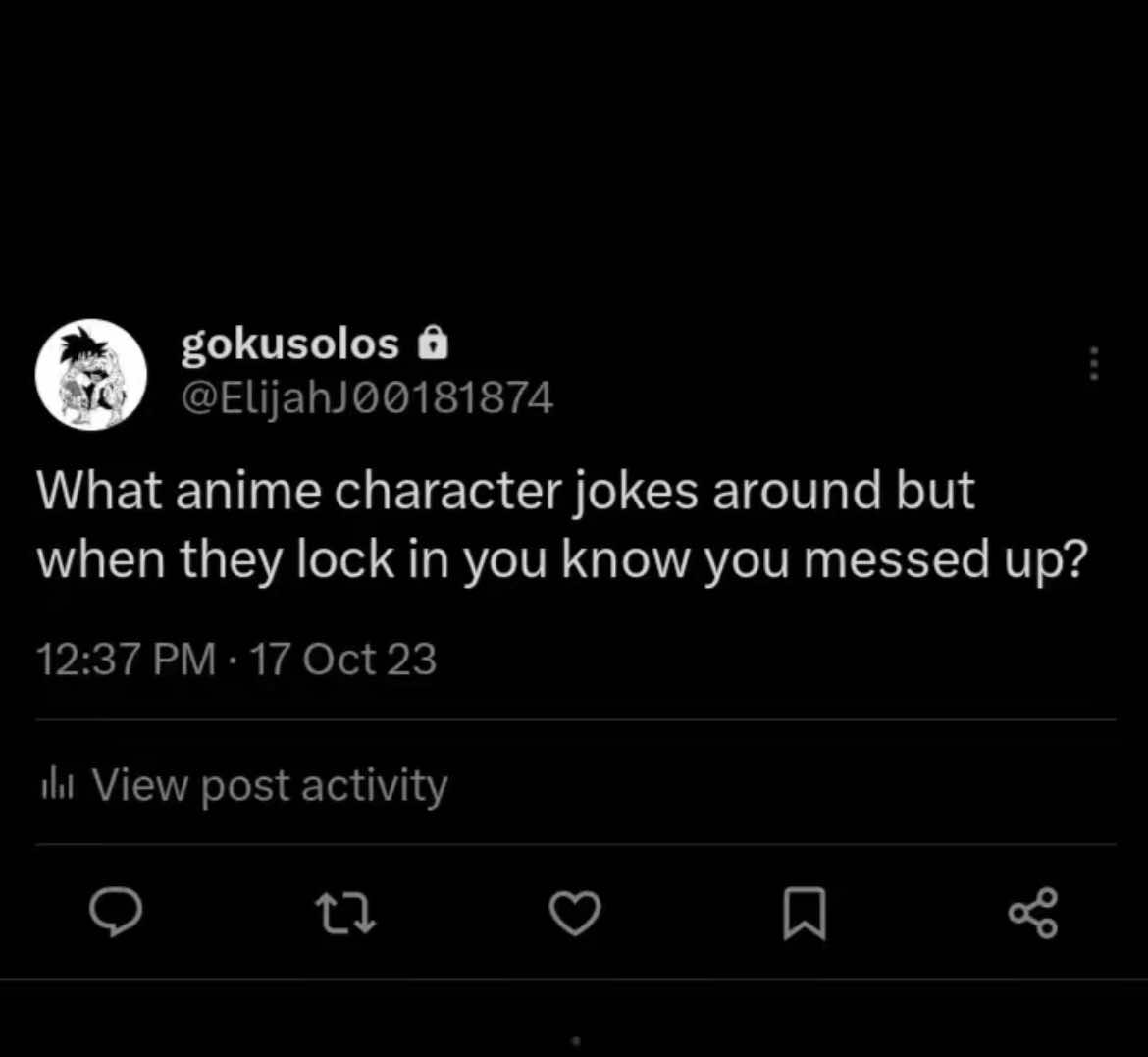Click the repost arrows icon
This screenshot has width=1148, height=1057.
(343, 913)
